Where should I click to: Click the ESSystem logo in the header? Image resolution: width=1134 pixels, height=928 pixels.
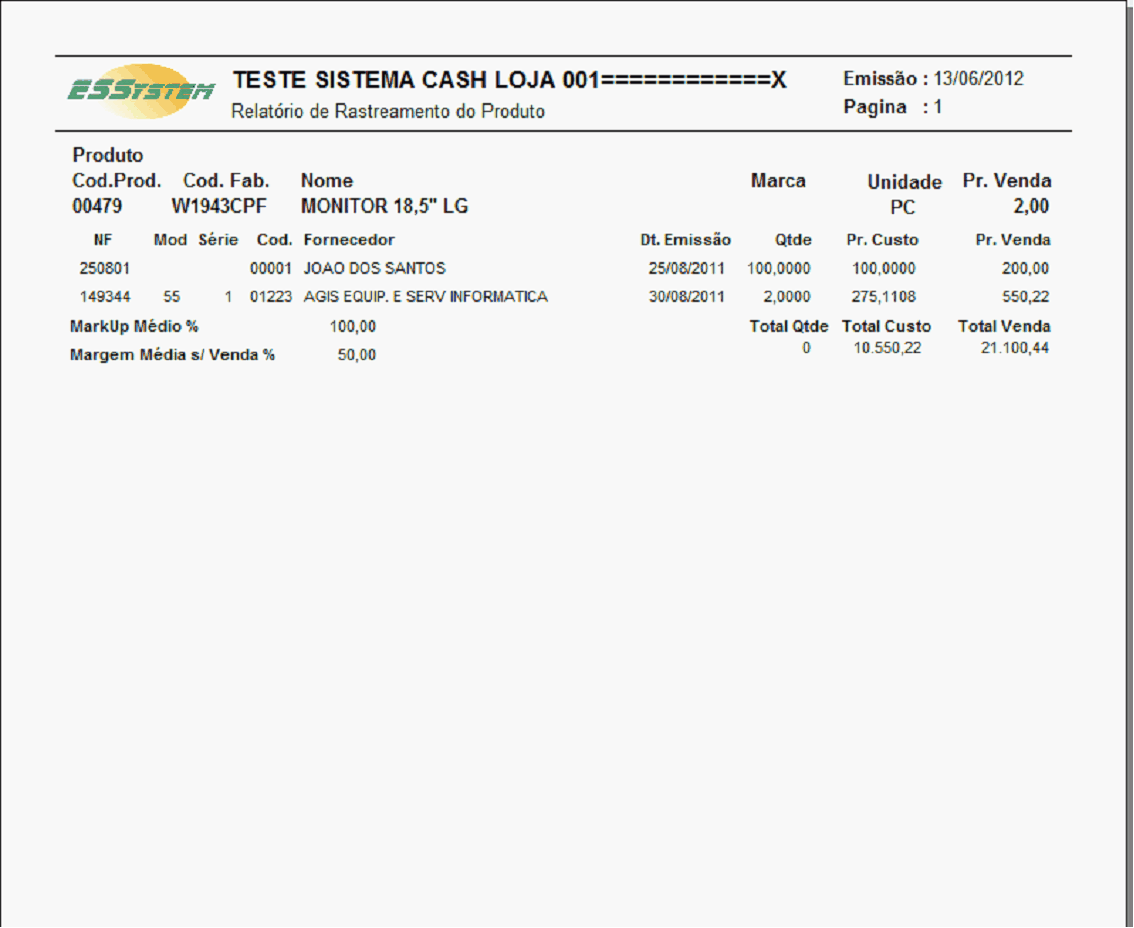(x=140, y=92)
